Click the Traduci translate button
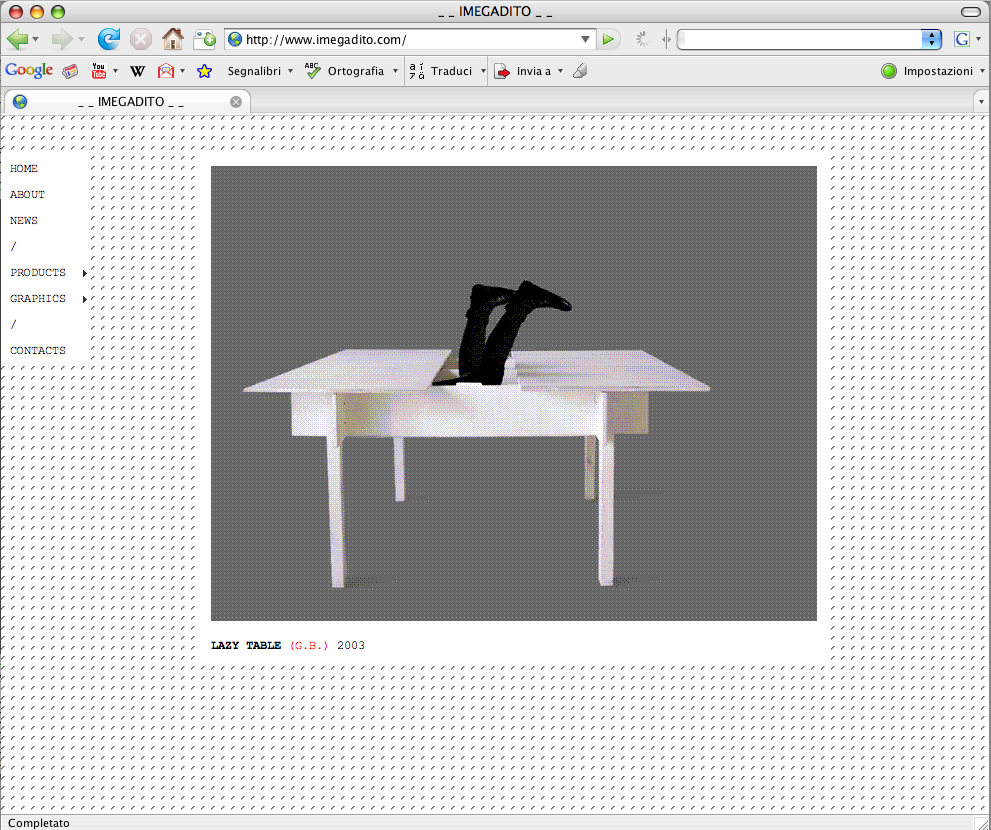 pos(441,71)
